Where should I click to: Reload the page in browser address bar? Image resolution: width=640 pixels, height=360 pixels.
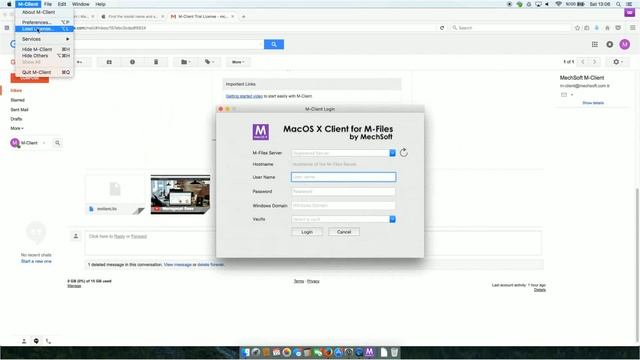tap(442, 28)
